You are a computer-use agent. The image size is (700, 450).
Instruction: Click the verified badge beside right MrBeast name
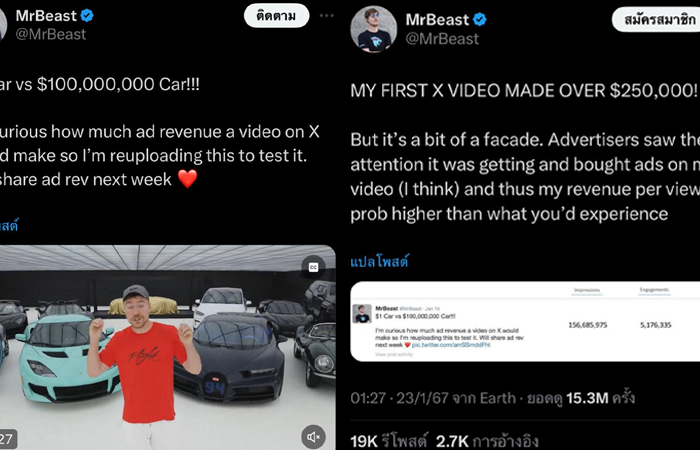pyautogui.click(x=480, y=20)
